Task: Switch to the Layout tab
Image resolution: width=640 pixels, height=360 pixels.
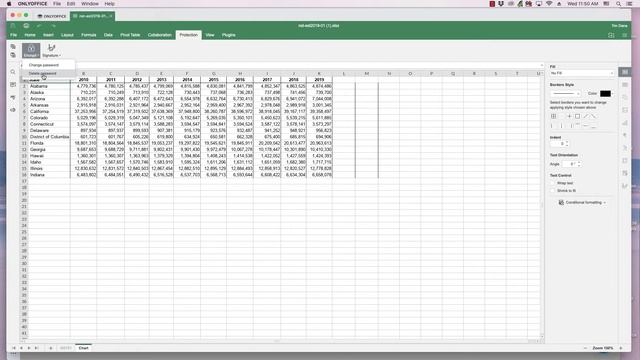Action: coord(67,35)
